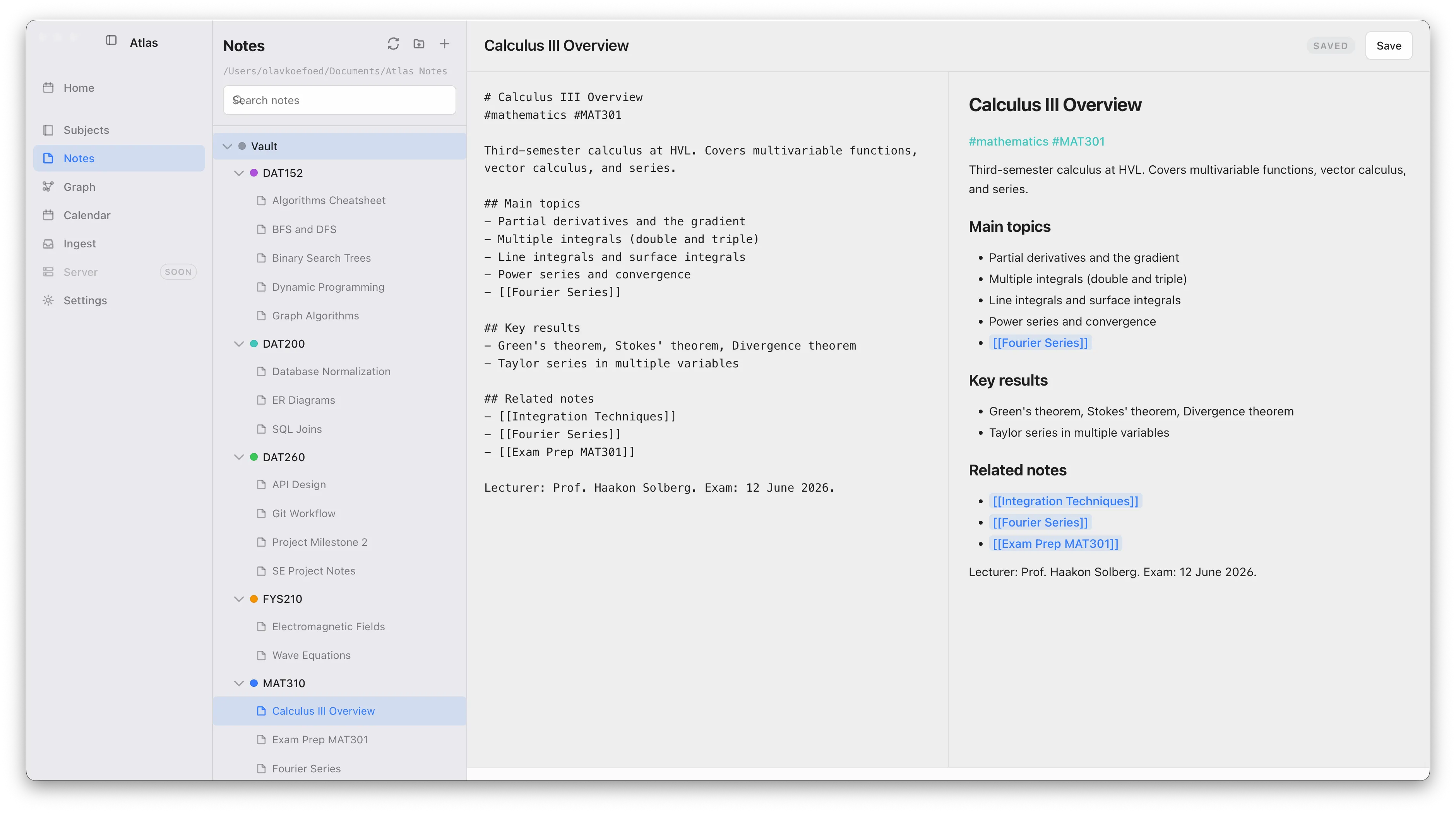Open the Dynamic Programming note
Screen dimensions: 1456x813
point(339,287)
